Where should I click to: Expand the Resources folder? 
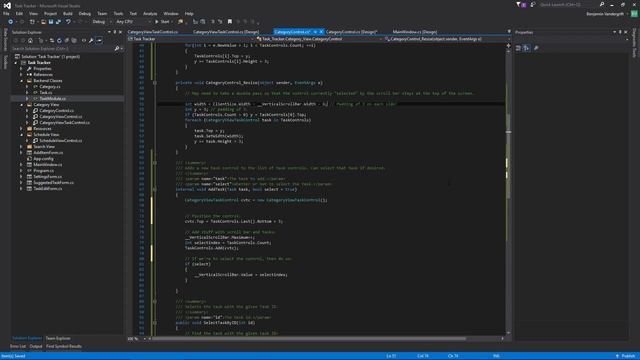[22, 129]
